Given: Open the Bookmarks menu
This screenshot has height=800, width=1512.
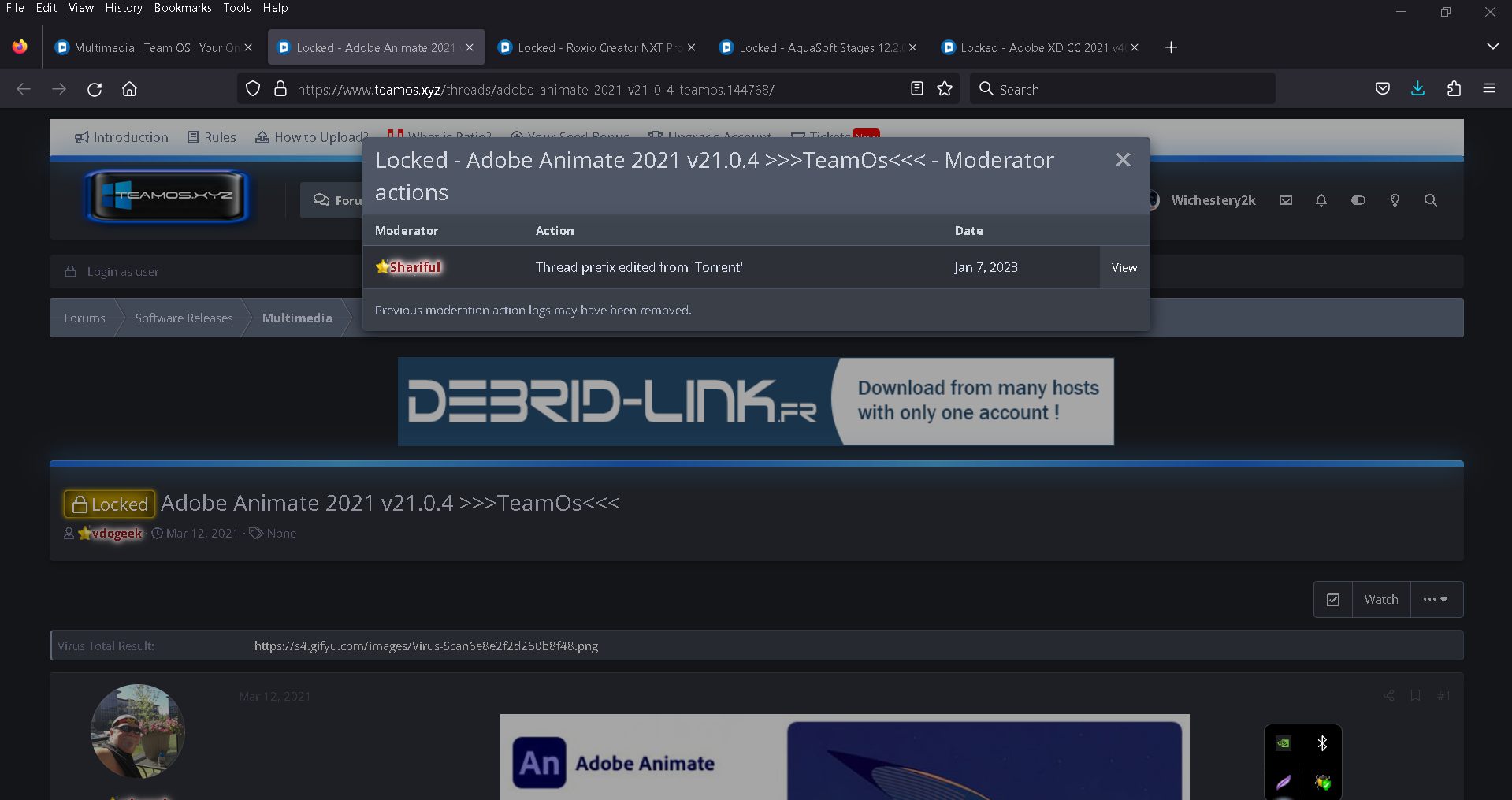Looking at the screenshot, I should click(x=183, y=8).
